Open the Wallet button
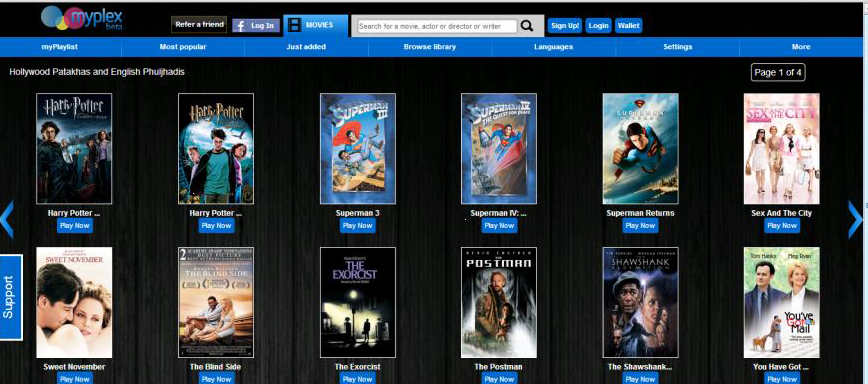 pos(628,25)
